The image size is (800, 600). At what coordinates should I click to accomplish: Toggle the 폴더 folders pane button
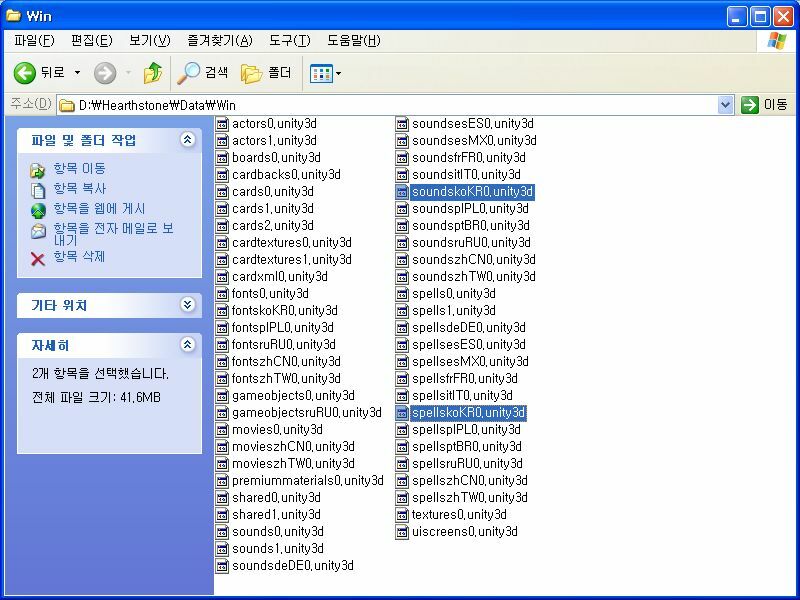coord(251,73)
